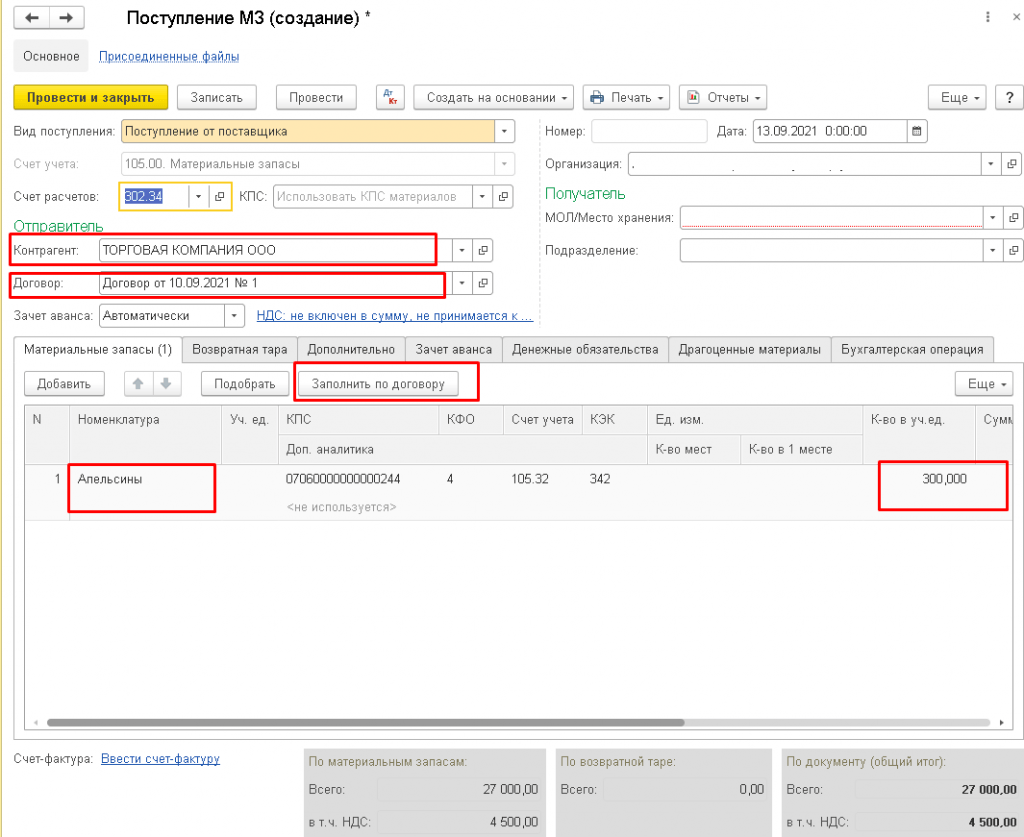Click the back navigation arrow

[x=32, y=18]
